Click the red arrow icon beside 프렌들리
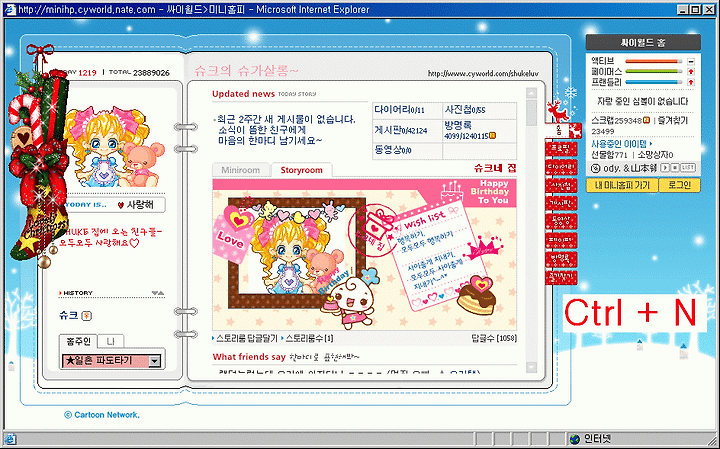Screen dimensions: 720x449 [691, 82]
